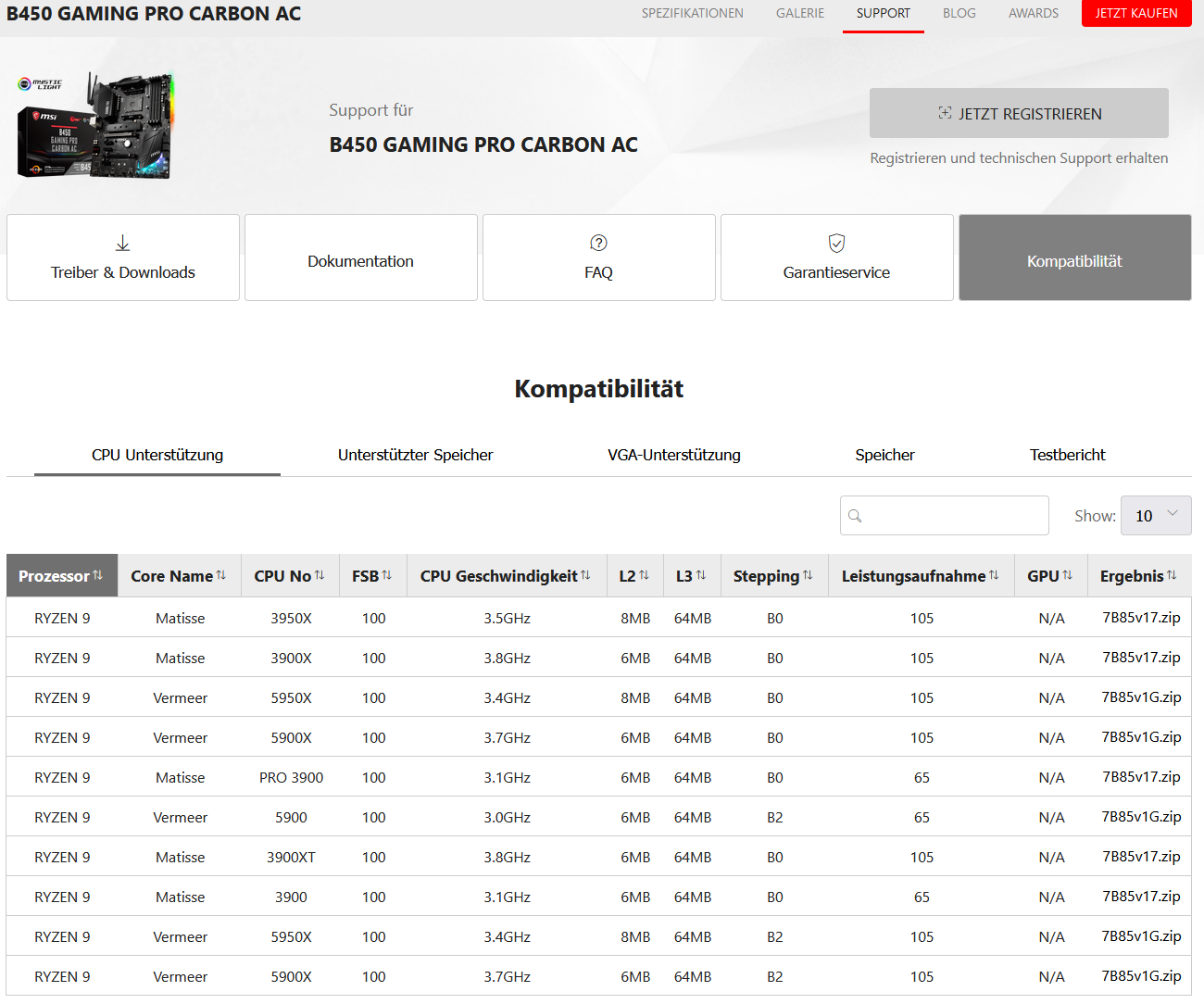Sort by GPU column arrows

1067,575
